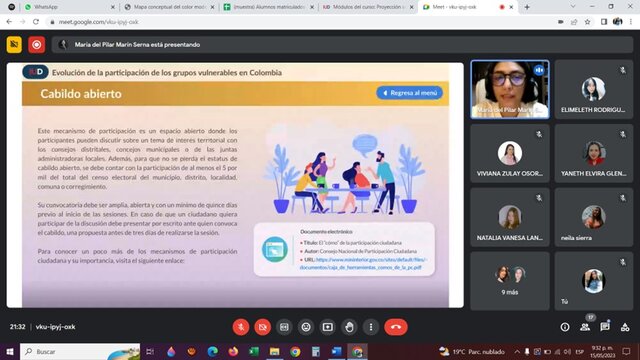Viewport: 640px width, 360px height.
Task: Show the participants list icon
Action: [x=585, y=327]
